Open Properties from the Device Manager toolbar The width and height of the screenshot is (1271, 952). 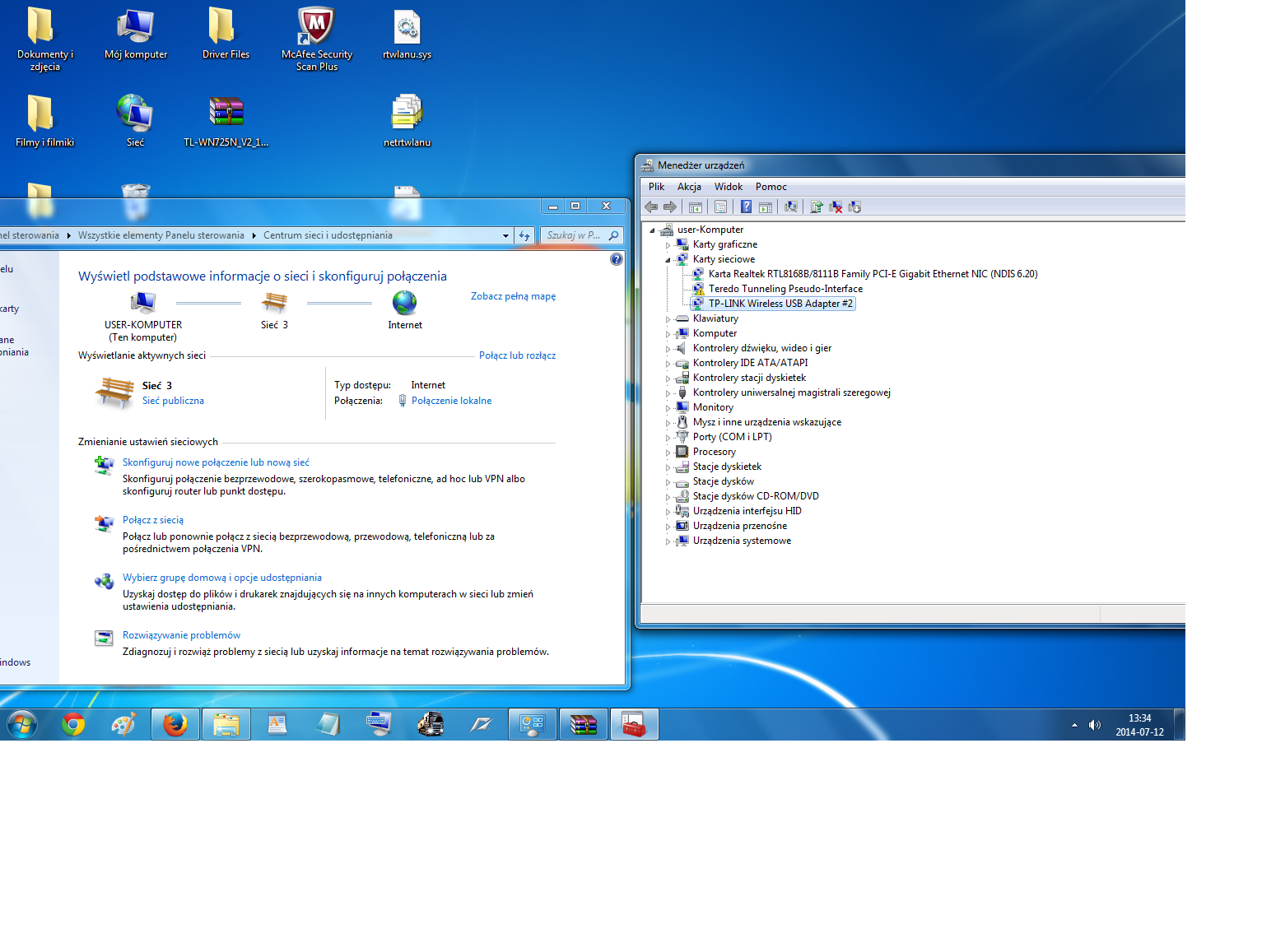tap(720, 207)
